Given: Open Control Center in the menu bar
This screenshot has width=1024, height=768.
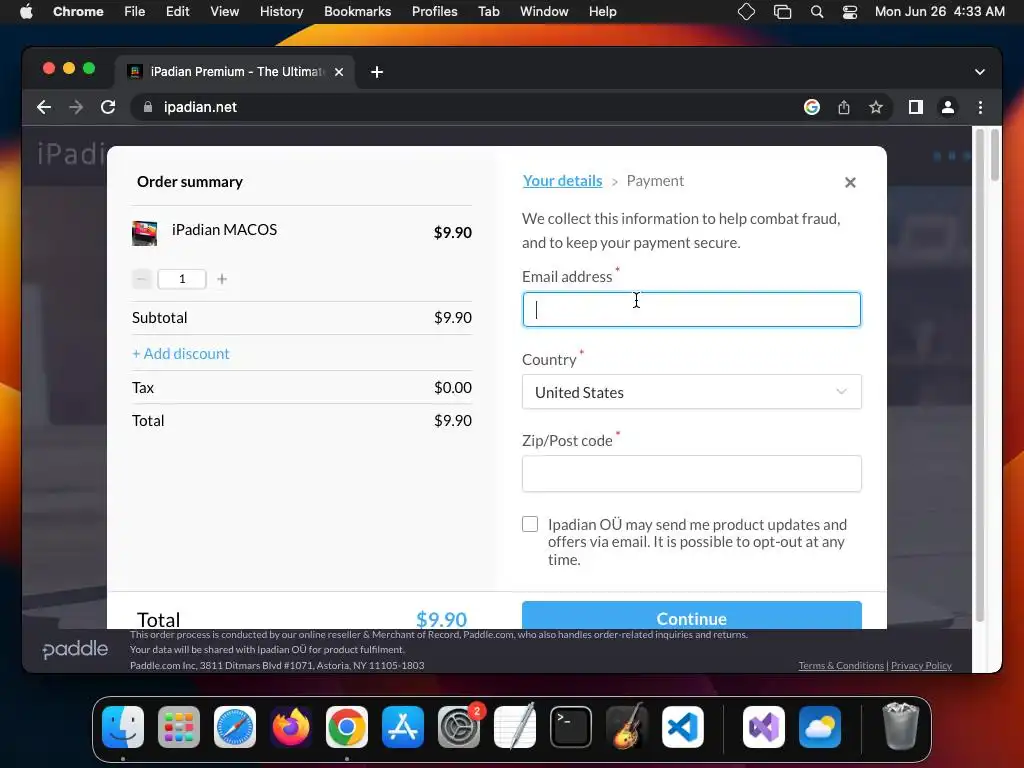Looking at the screenshot, I should (x=850, y=12).
